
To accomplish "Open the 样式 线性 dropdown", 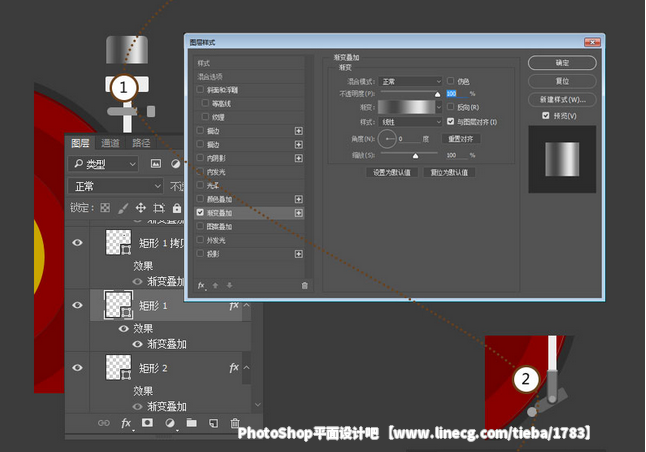I will tap(410, 122).
